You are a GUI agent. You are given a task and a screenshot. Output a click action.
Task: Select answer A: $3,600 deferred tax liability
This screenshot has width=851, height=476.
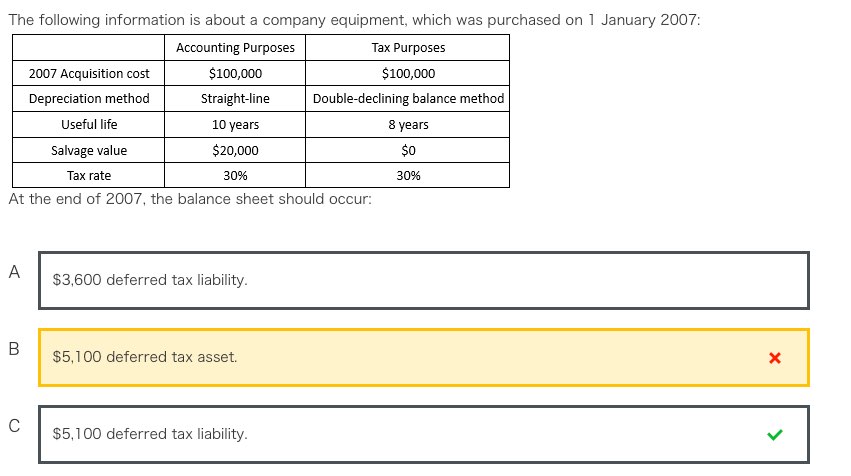coord(423,280)
